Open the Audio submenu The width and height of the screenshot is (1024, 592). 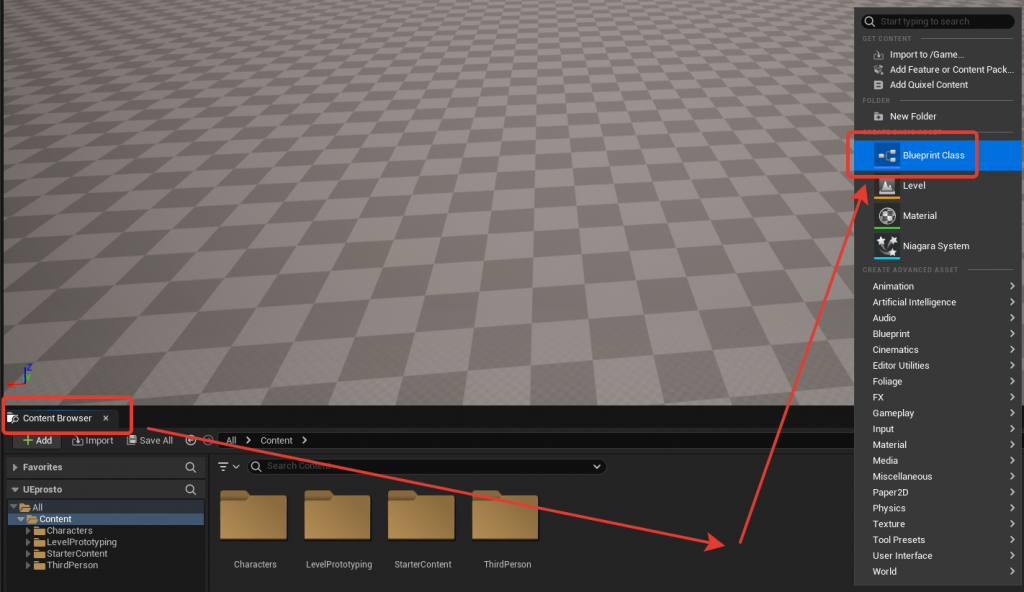[938, 318]
